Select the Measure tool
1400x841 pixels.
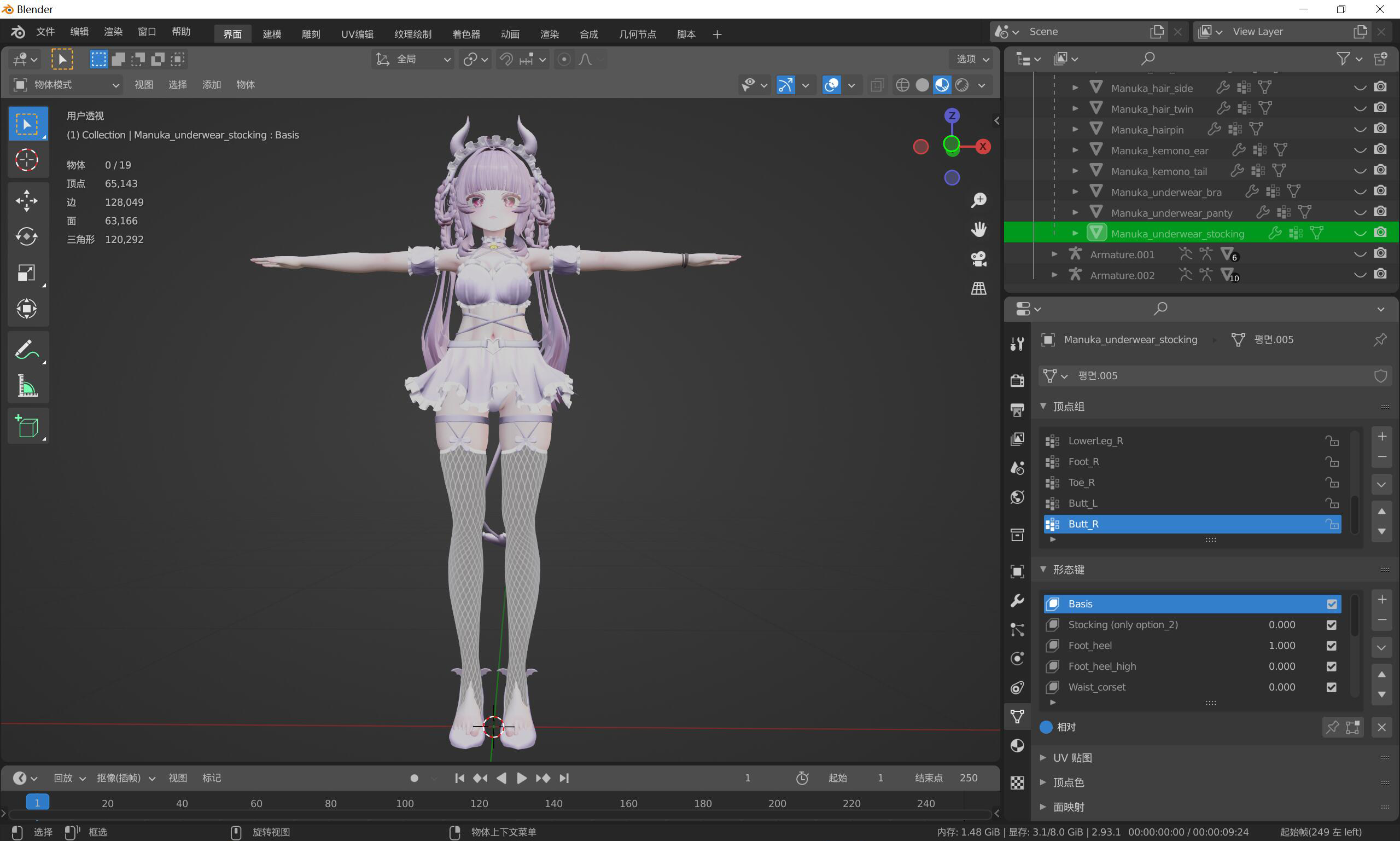pyautogui.click(x=27, y=386)
